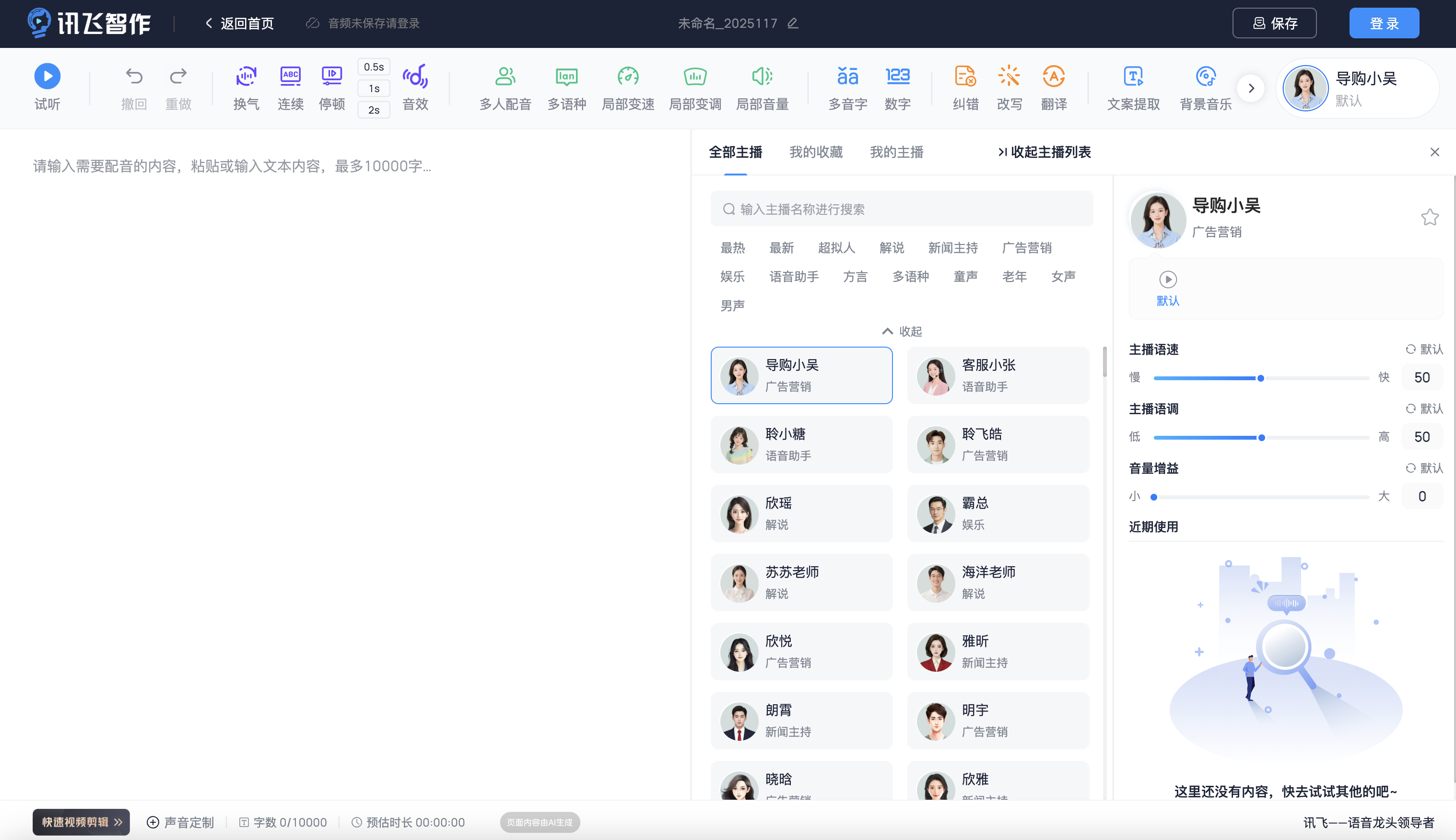Click the 试听 play icon
The width and height of the screenshot is (1456, 840).
tap(47, 76)
